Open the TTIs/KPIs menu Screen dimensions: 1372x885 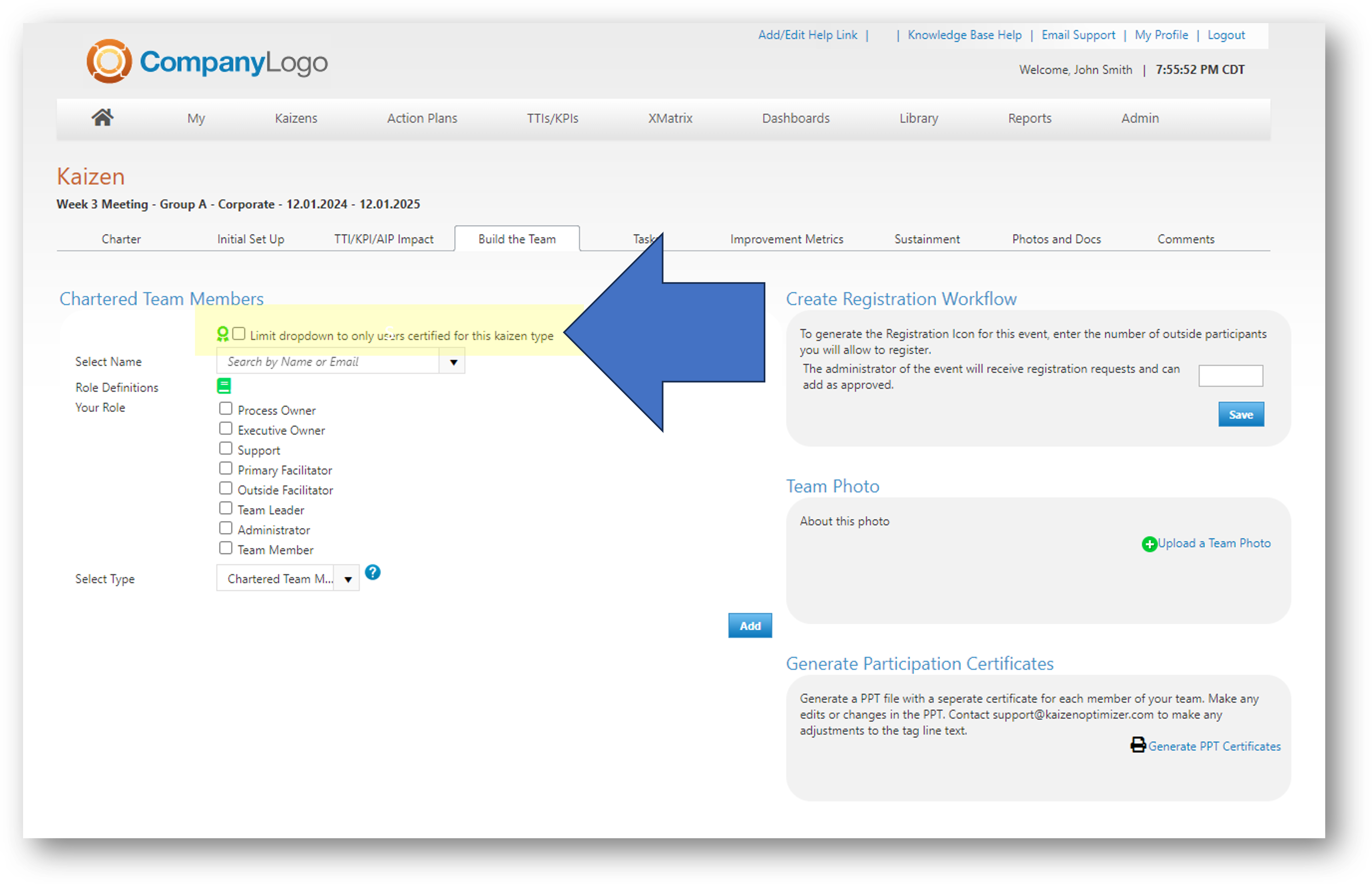553,118
